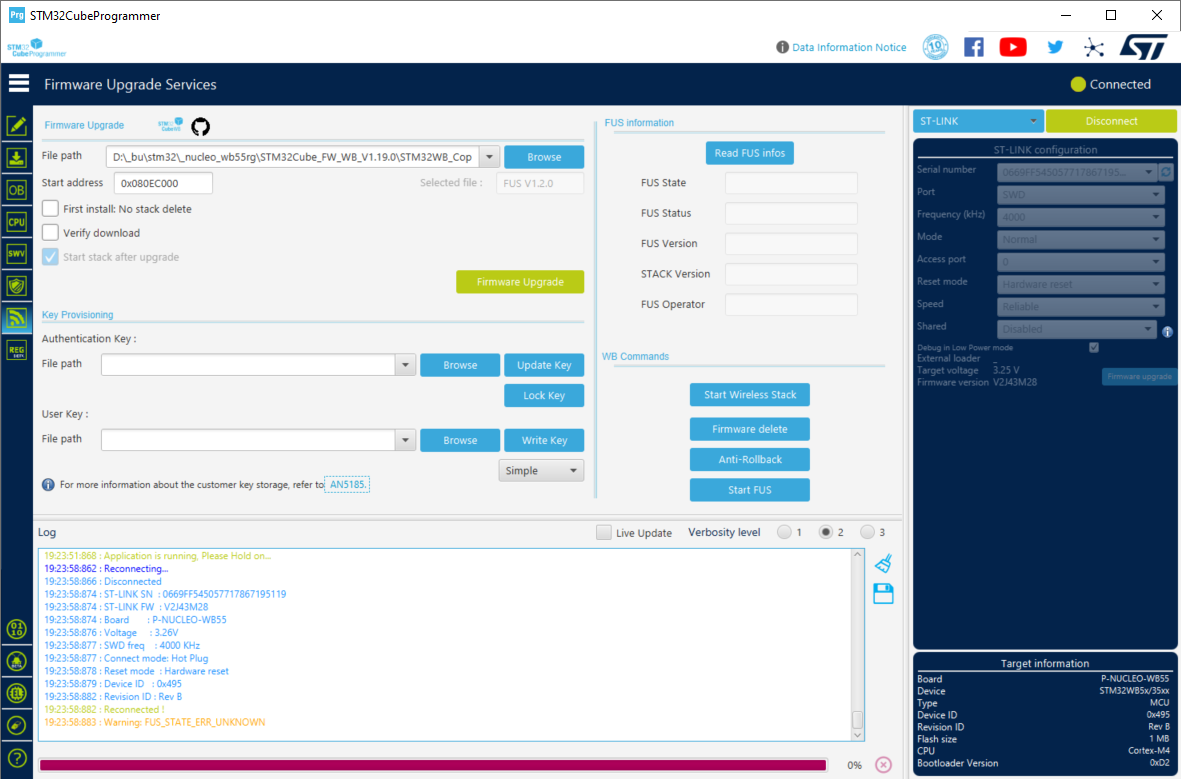
Task: Open the hamburger main menu
Action: pos(19,84)
